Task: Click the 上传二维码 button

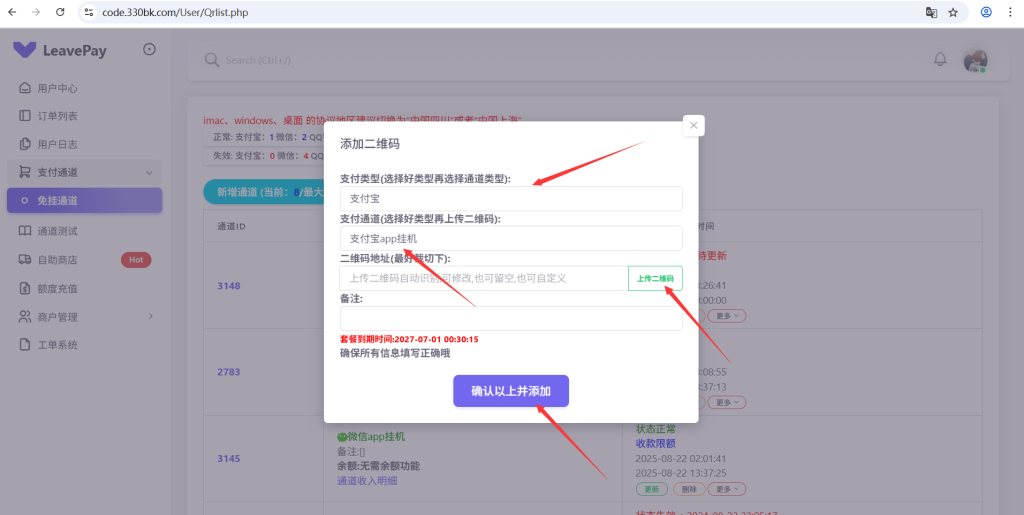Action: click(x=655, y=278)
